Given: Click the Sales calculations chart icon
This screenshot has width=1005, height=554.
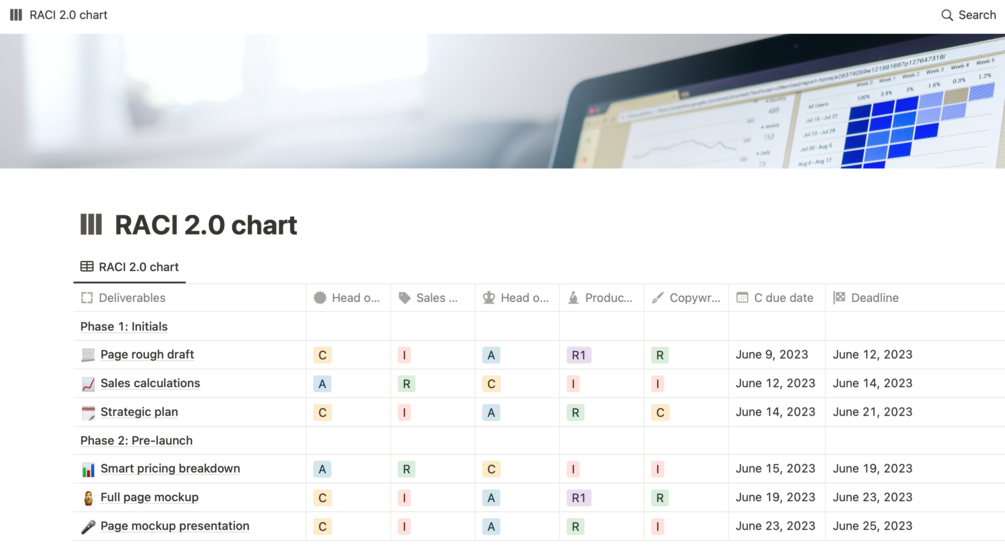Looking at the screenshot, I should point(88,384).
